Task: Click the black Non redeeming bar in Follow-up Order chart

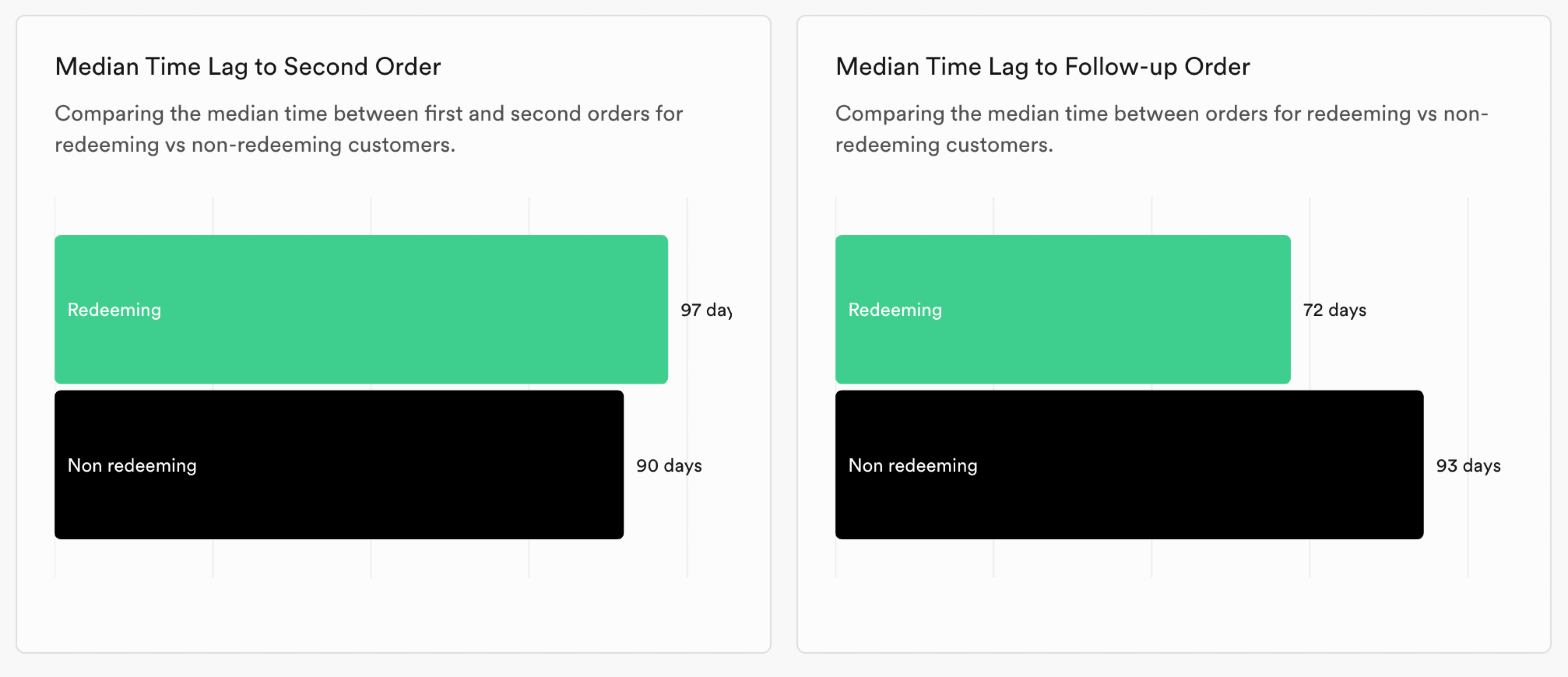Action: pos(1129,464)
